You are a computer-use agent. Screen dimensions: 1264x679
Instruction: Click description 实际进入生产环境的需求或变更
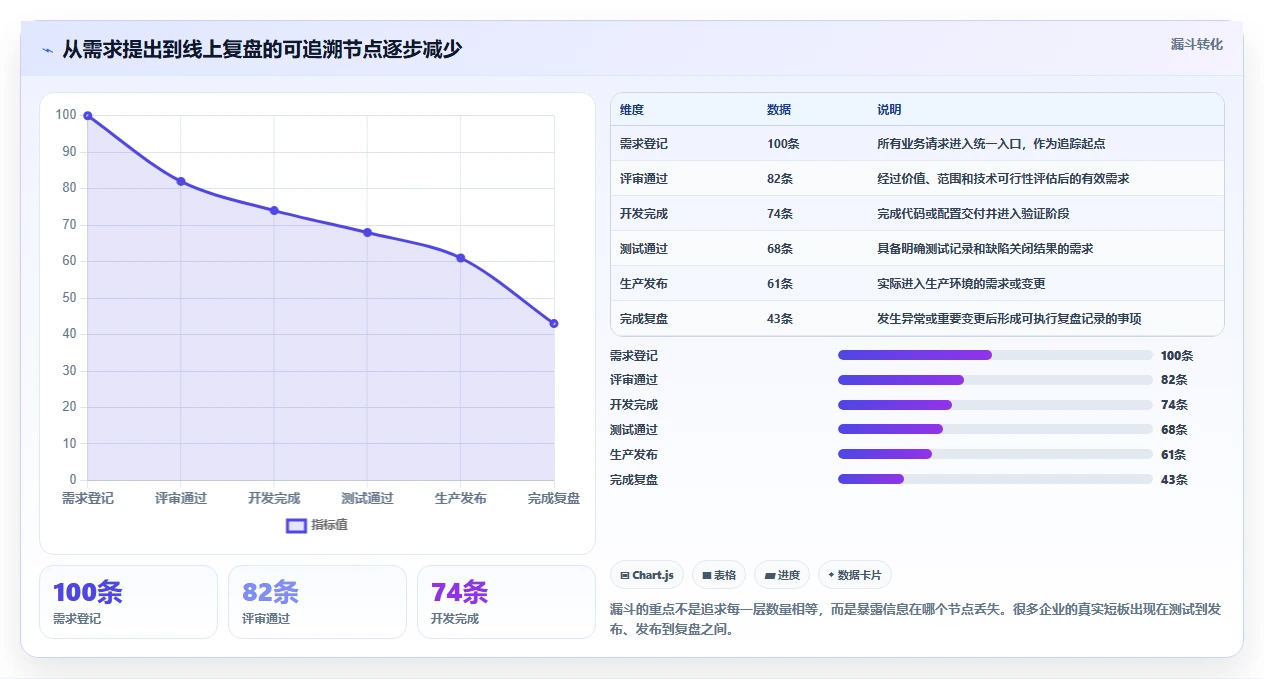(x=961, y=284)
